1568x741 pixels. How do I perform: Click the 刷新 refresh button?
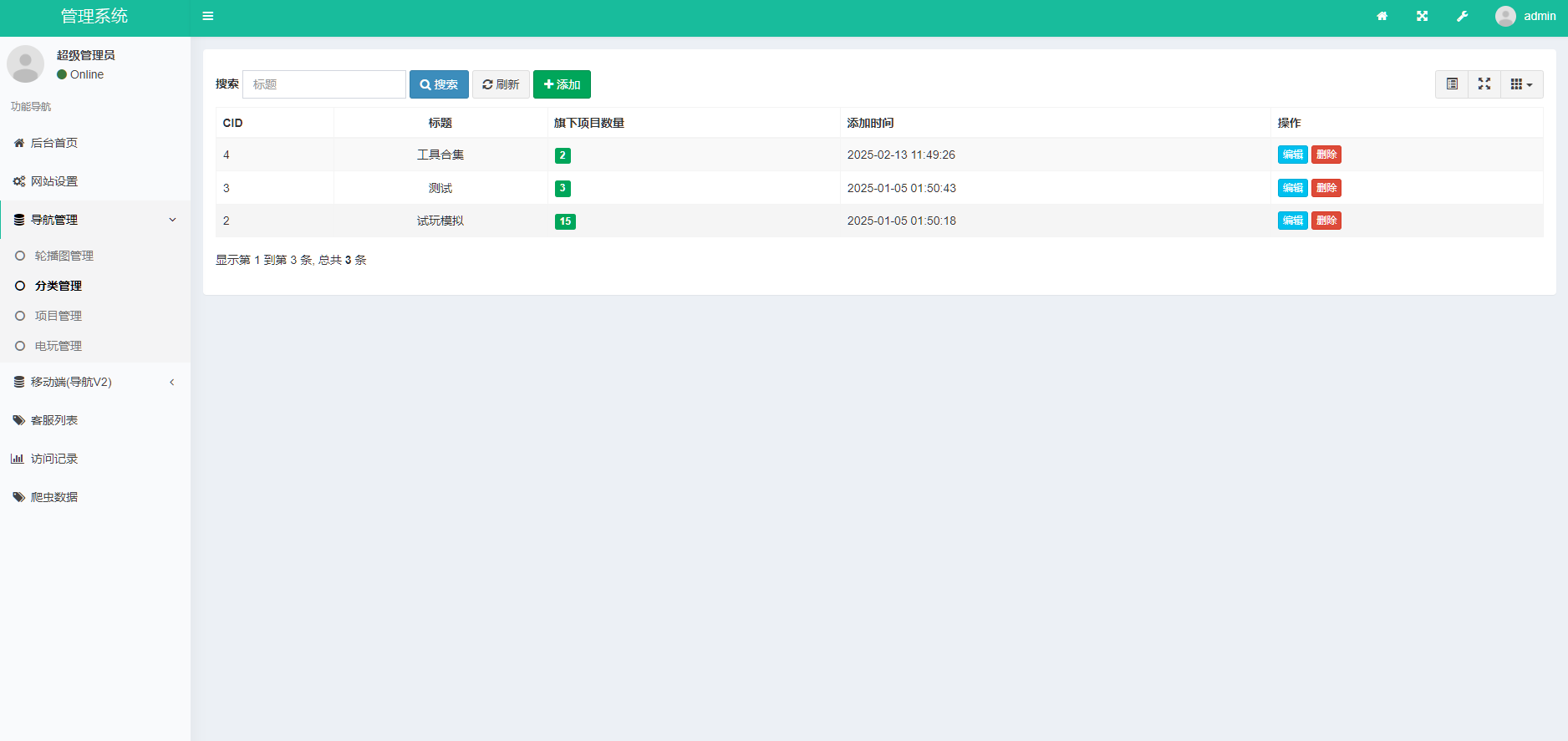click(x=501, y=84)
